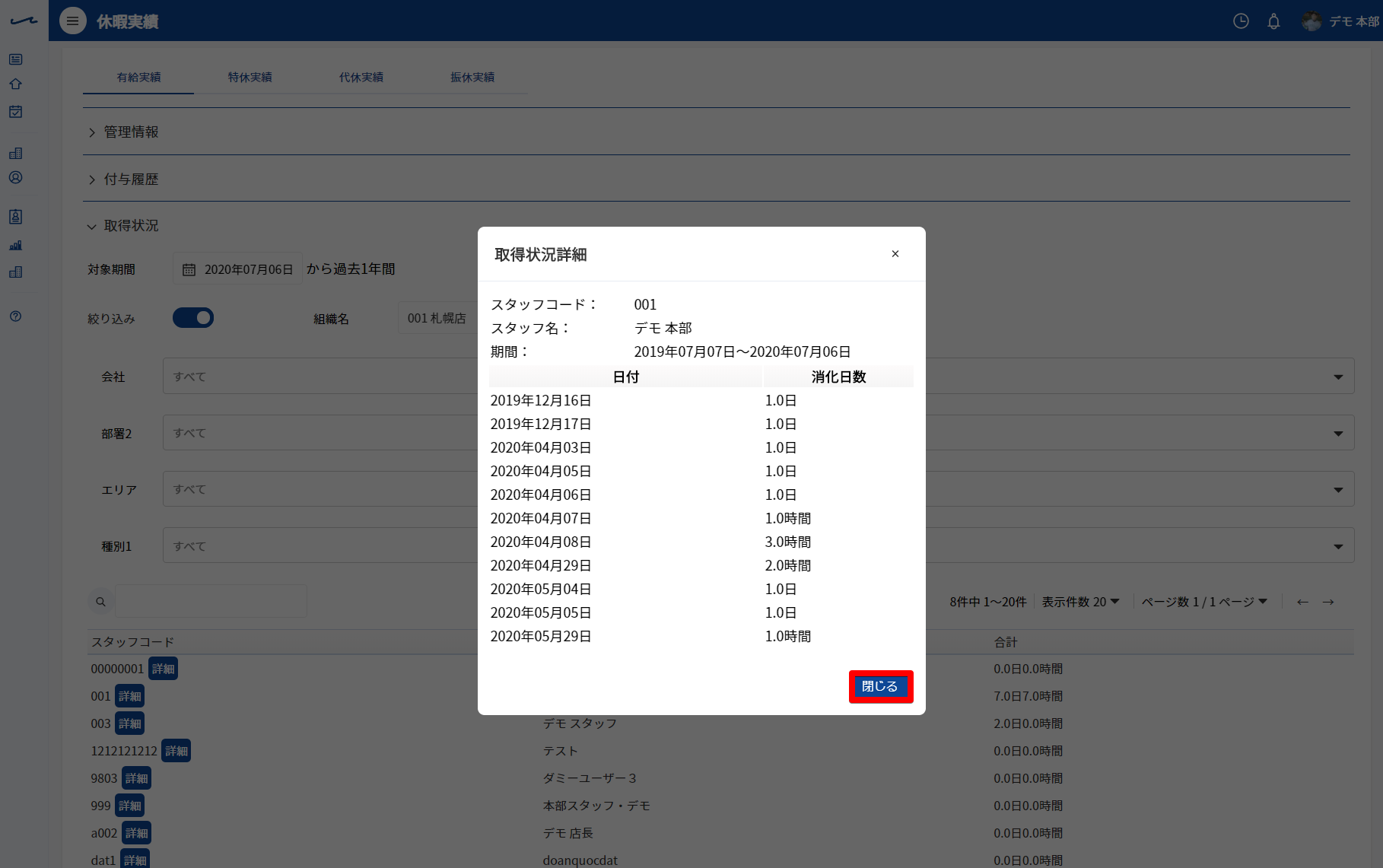The image size is (1383, 868).
Task: Open the 部署2 dropdown arrow
Action: click(x=1338, y=434)
